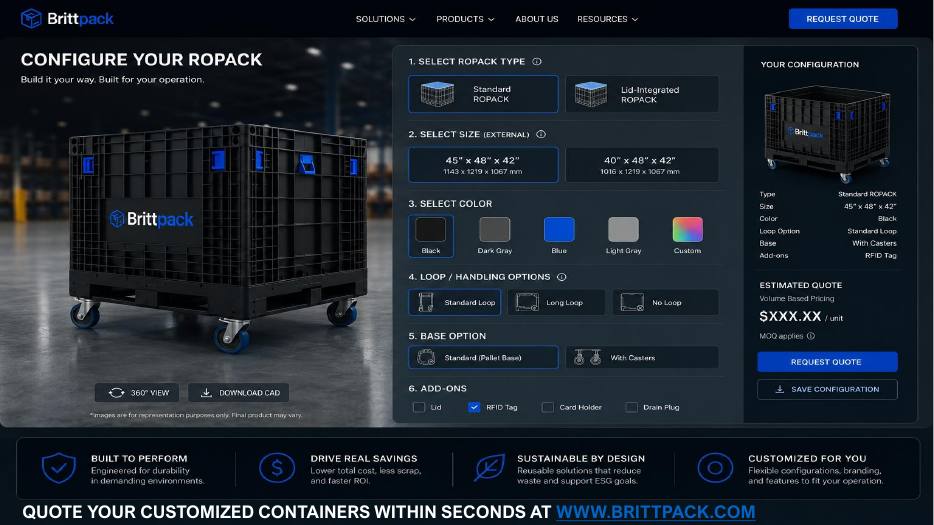This screenshot has width=934, height=525.
Task: Click 'Standard ROPACK' summary value
Action: tap(867, 194)
